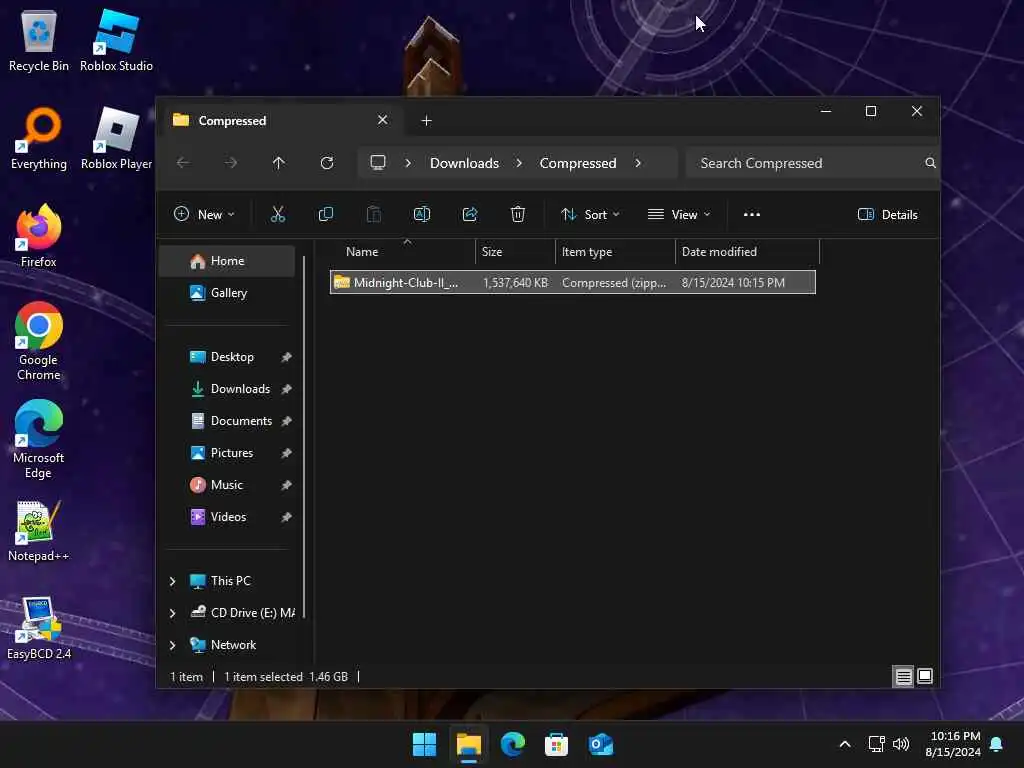This screenshot has height=768, width=1024.
Task: Select Google Chrome desktop shortcut
Action: 39,342
